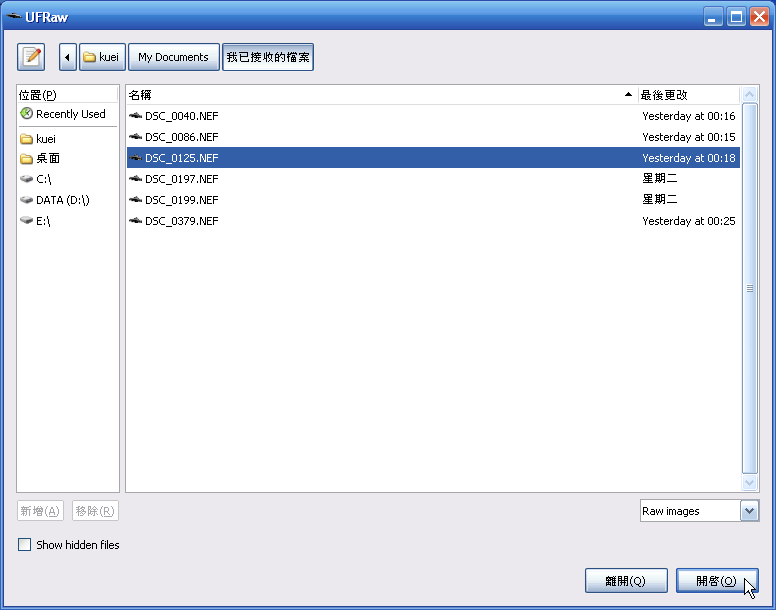Open Recently Used location

click(68, 114)
